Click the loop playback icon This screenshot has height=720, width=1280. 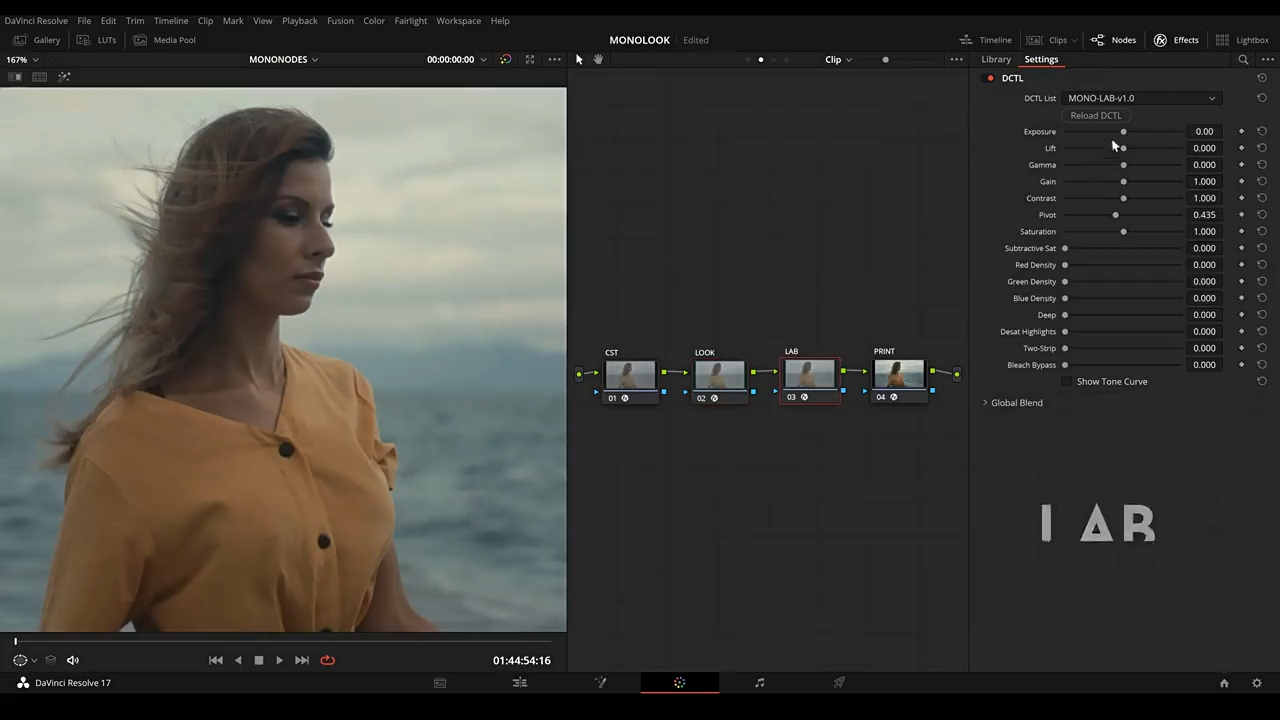click(x=327, y=660)
